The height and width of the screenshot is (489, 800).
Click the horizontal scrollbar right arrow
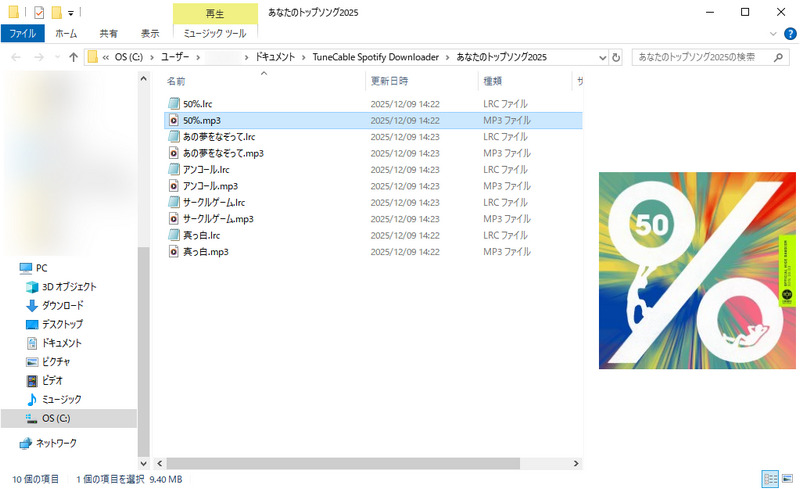coord(576,463)
